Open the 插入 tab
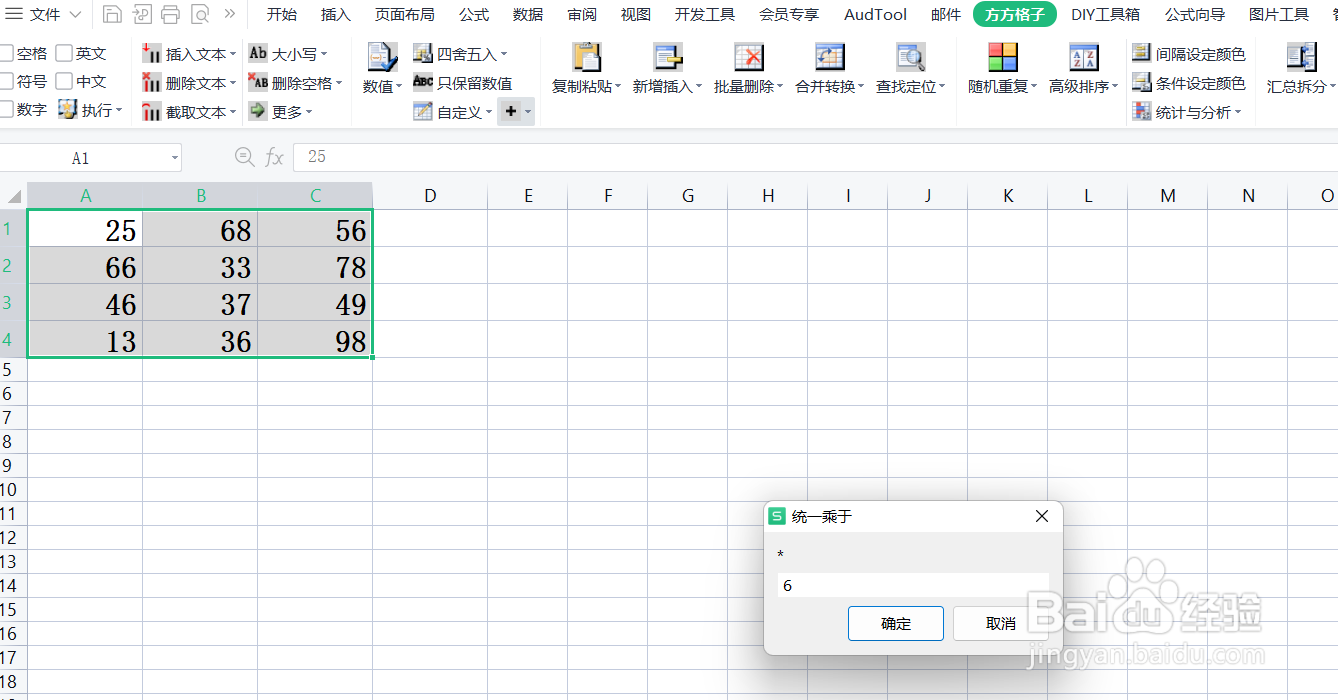This screenshot has height=700, width=1338. (336, 14)
